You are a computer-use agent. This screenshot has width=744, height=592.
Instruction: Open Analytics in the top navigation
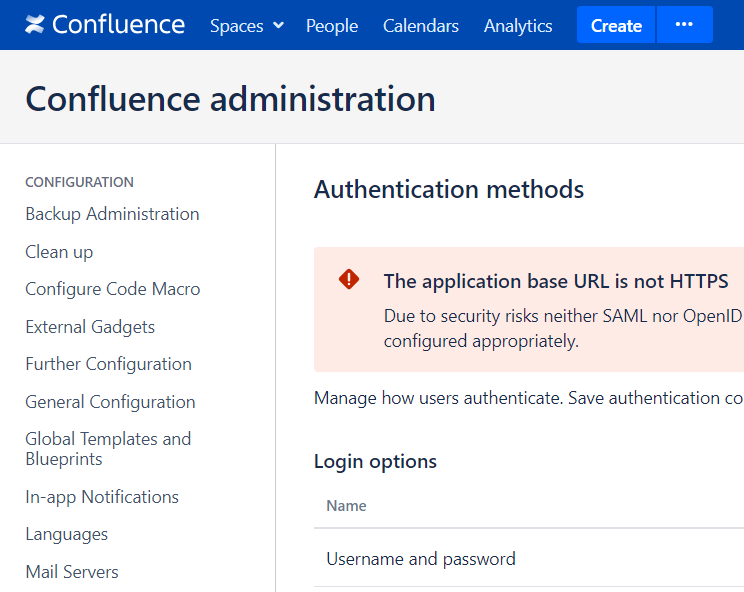click(x=518, y=26)
